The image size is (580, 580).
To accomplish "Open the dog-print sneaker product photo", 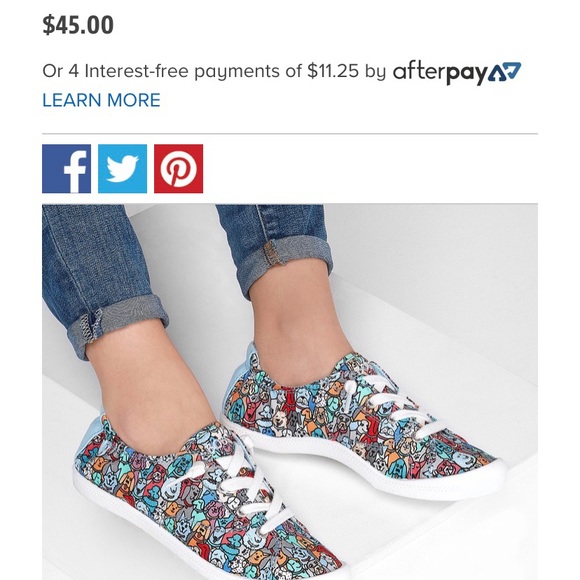I will tap(290, 392).
